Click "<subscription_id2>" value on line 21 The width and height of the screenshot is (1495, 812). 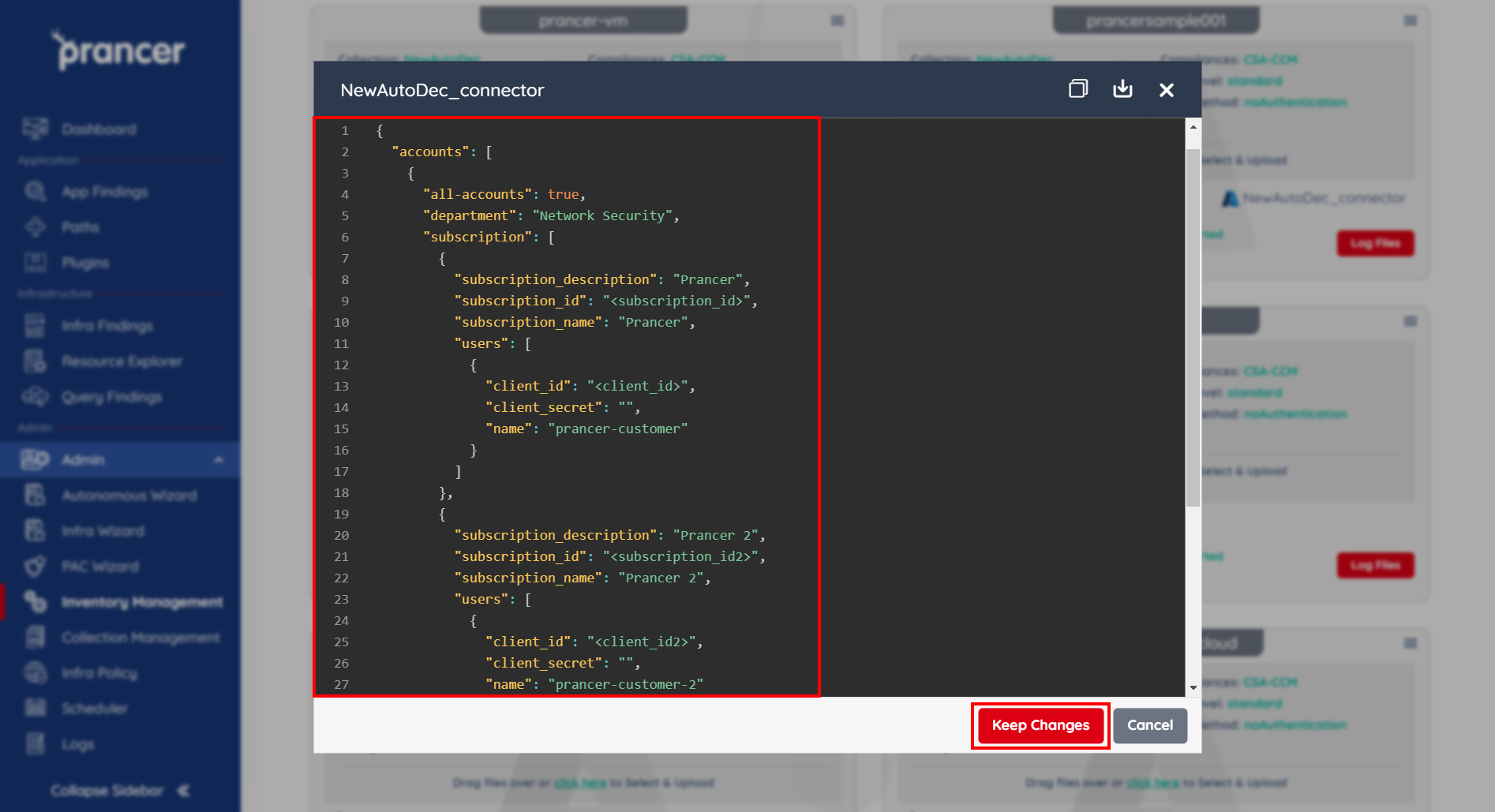pyautogui.click(x=680, y=556)
